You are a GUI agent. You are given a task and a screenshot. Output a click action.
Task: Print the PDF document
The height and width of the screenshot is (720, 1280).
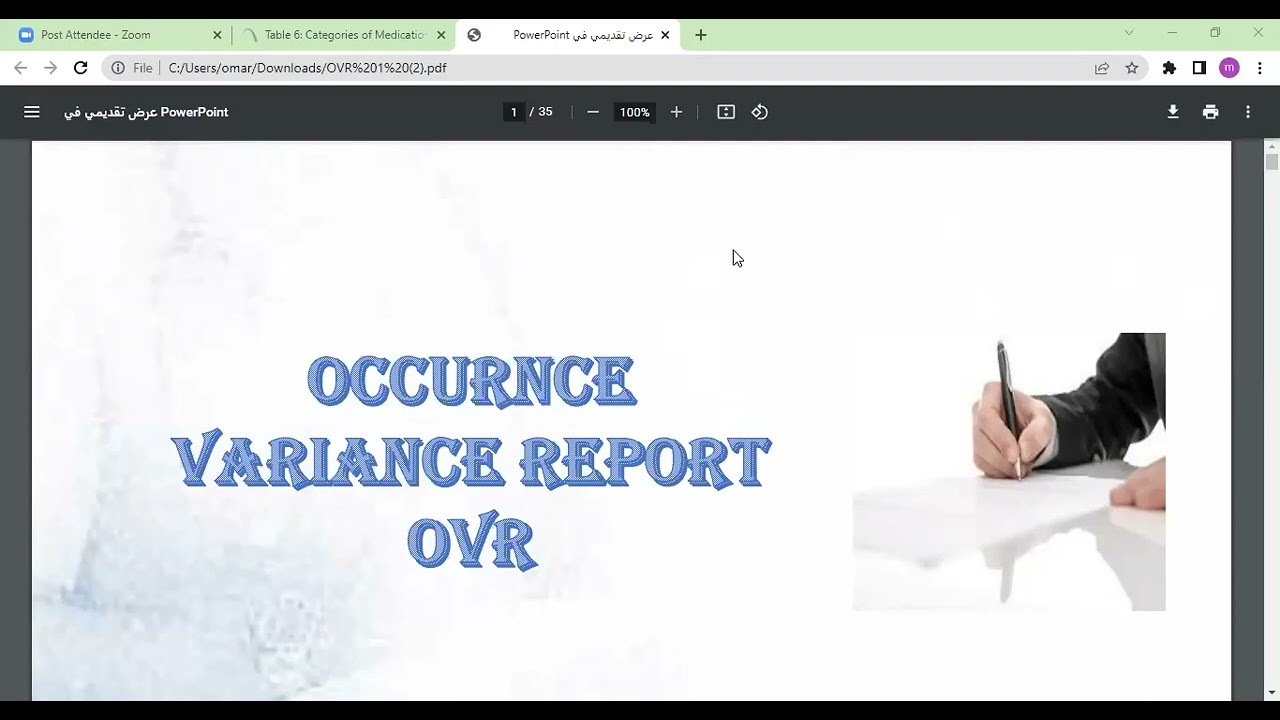click(1211, 112)
